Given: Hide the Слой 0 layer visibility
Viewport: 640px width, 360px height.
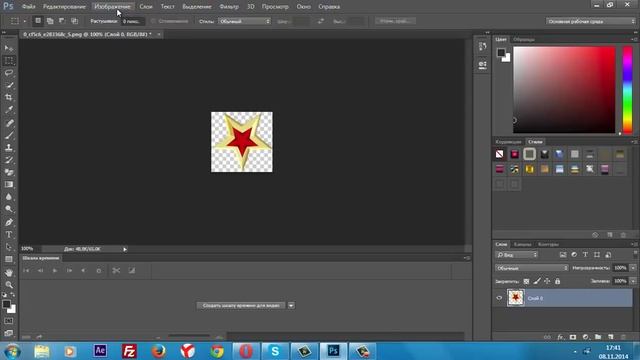Looking at the screenshot, I should tap(499, 298).
